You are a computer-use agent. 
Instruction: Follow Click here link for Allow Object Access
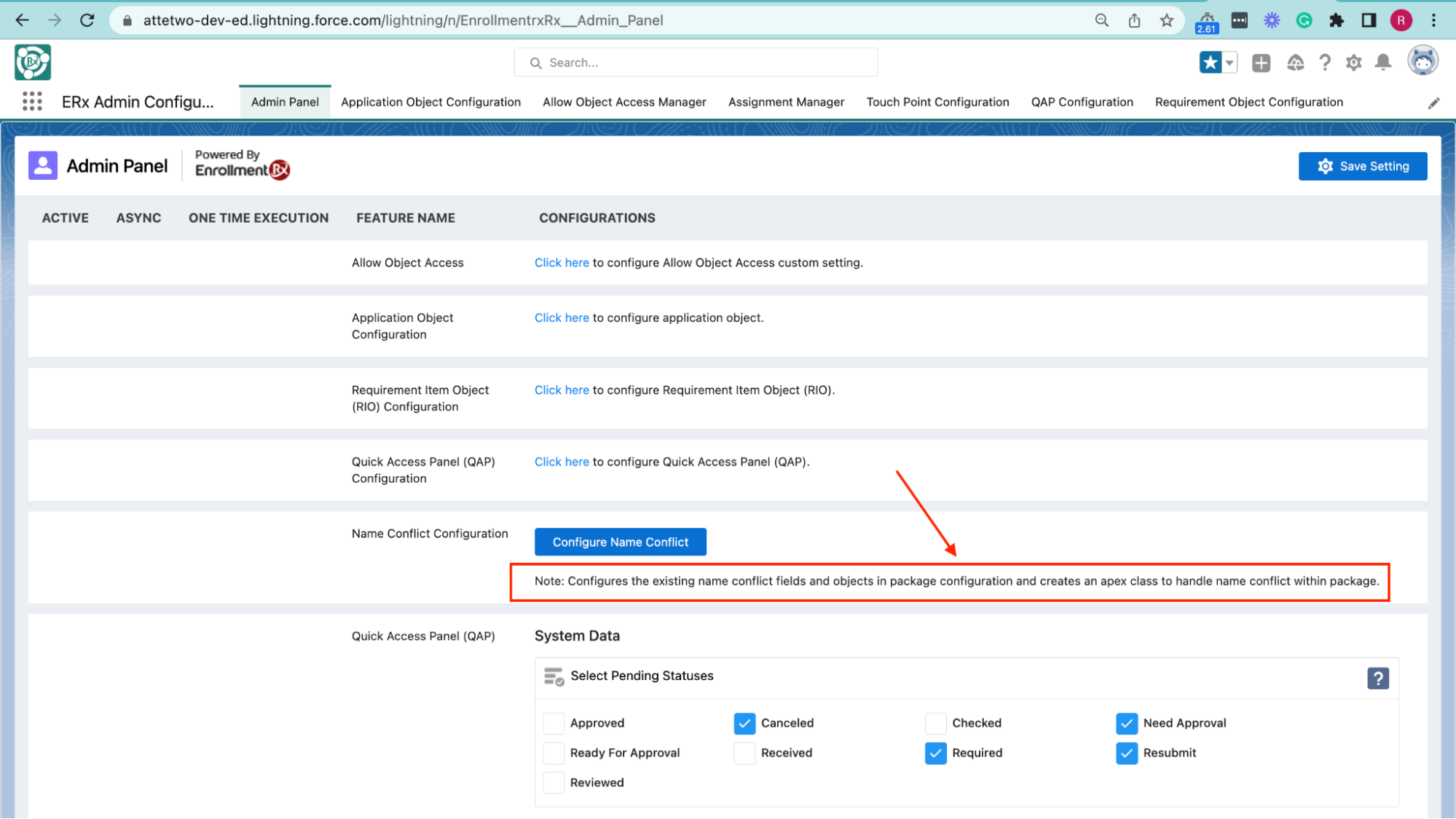click(x=562, y=263)
